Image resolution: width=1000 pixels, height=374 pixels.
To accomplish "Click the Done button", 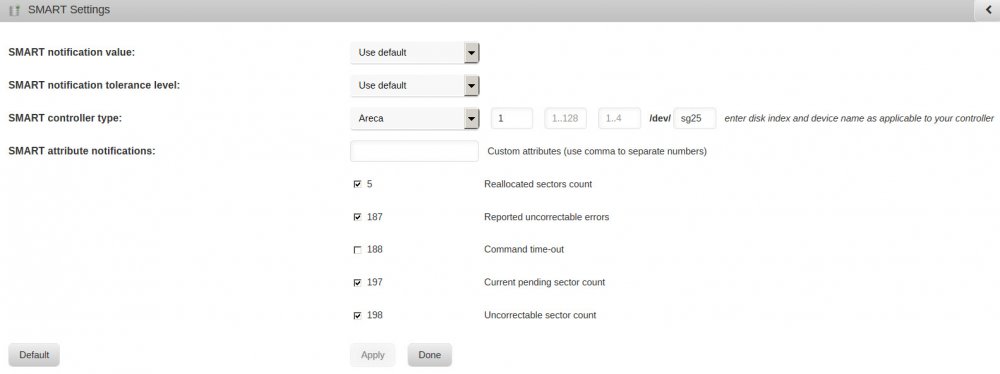I will [429, 355].
